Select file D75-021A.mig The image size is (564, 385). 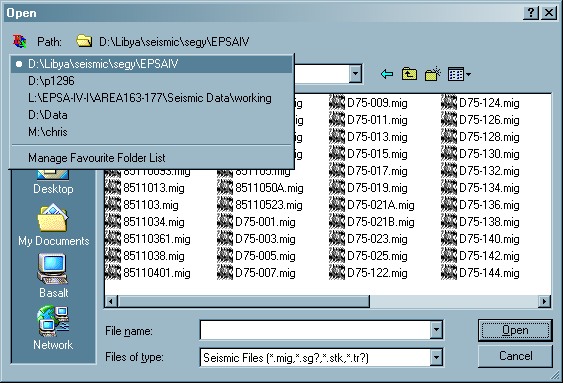tap(372, 205)
